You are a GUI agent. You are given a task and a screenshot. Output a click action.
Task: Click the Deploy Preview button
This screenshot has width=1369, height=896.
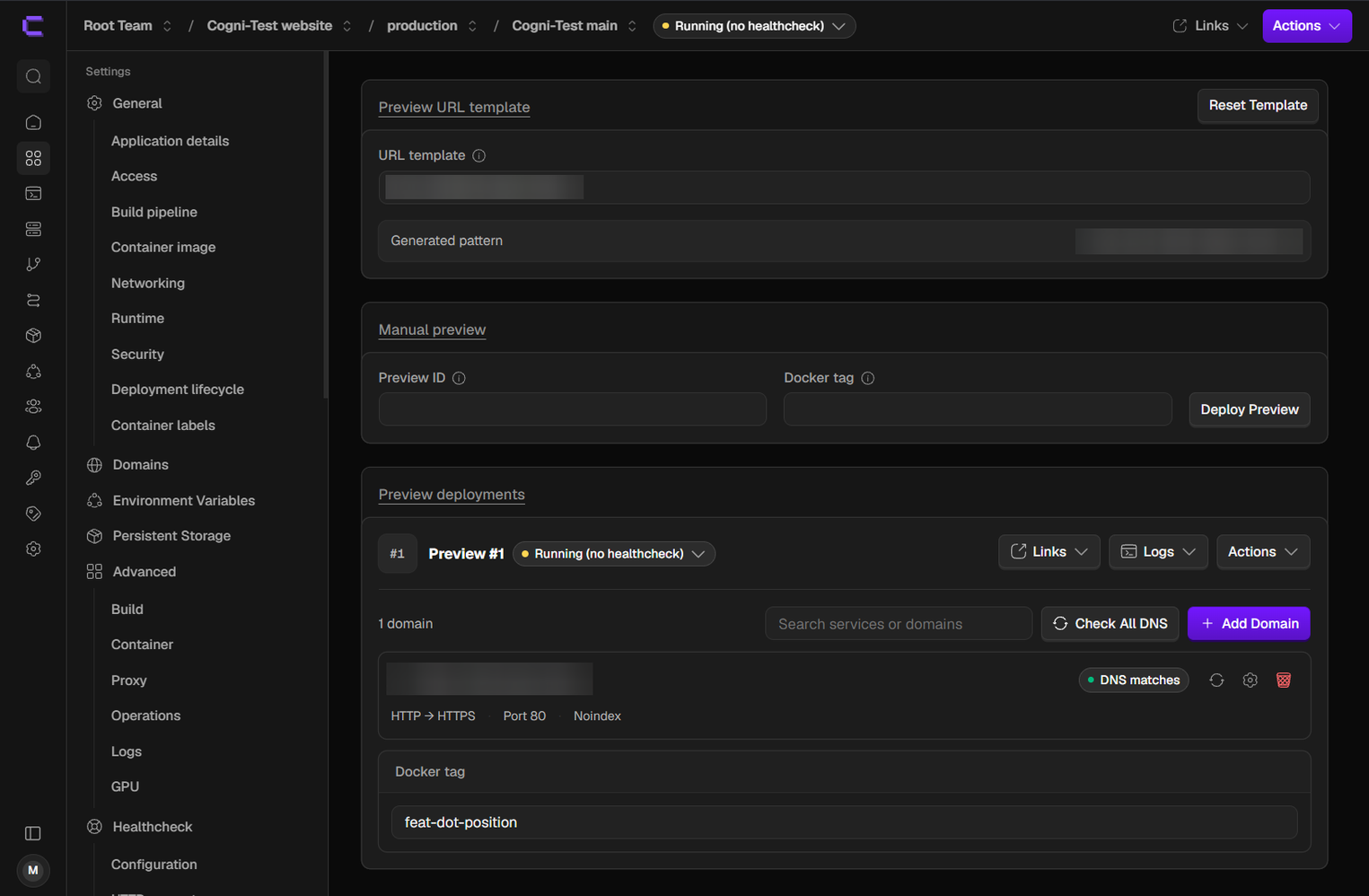[x=1250, y=409]
